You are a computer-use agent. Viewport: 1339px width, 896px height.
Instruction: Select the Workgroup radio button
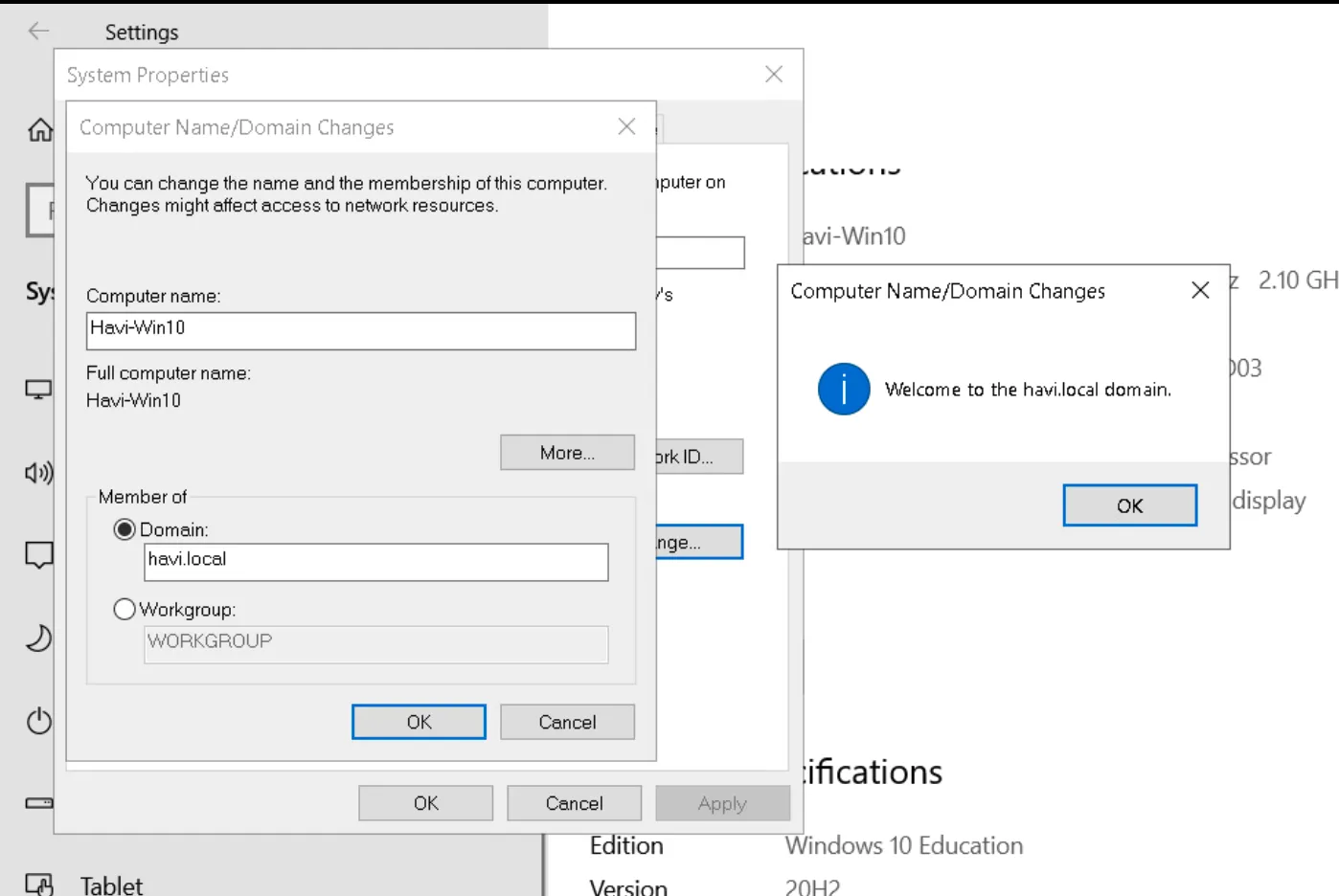click(x=125, y=609)
